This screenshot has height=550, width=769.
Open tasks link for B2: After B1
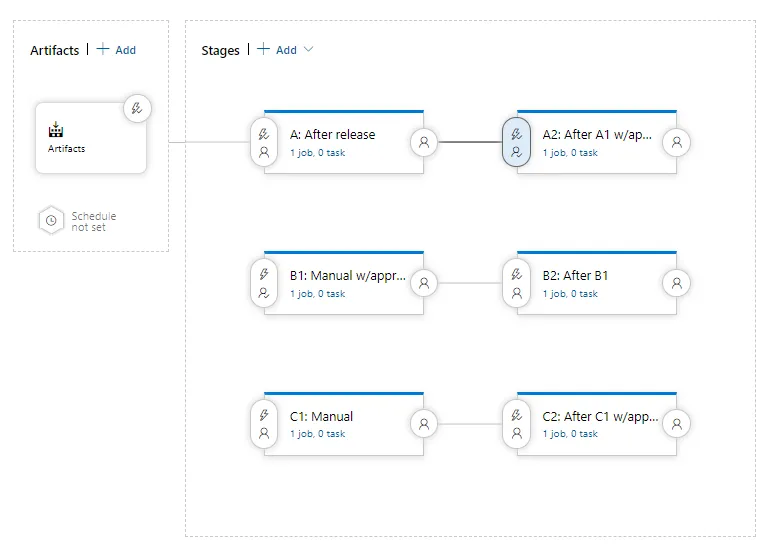570,294
